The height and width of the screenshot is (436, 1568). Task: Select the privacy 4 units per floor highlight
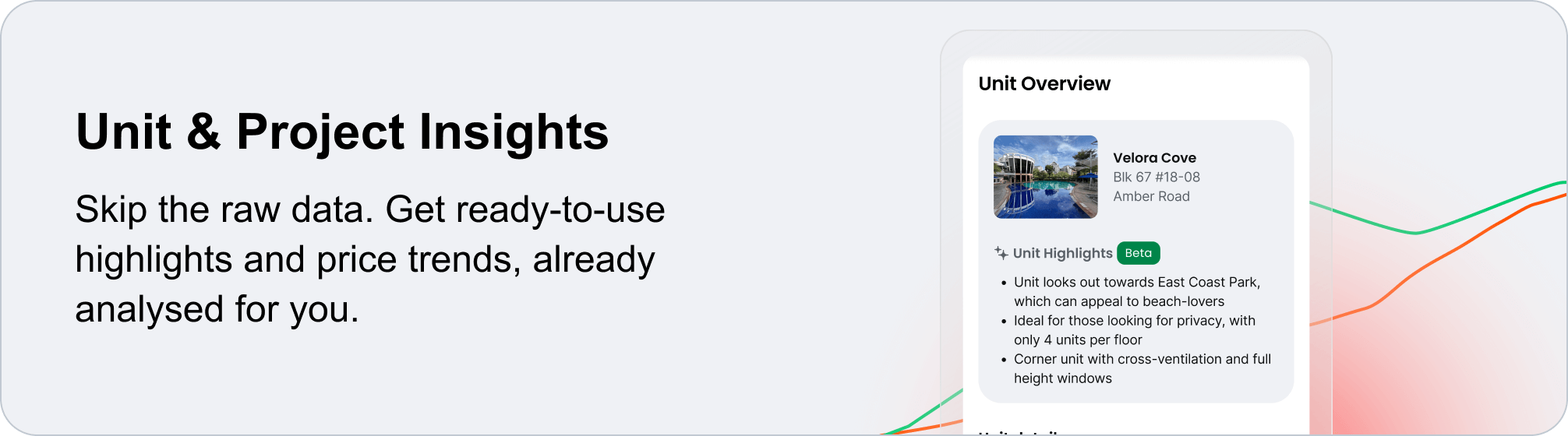1134,330
